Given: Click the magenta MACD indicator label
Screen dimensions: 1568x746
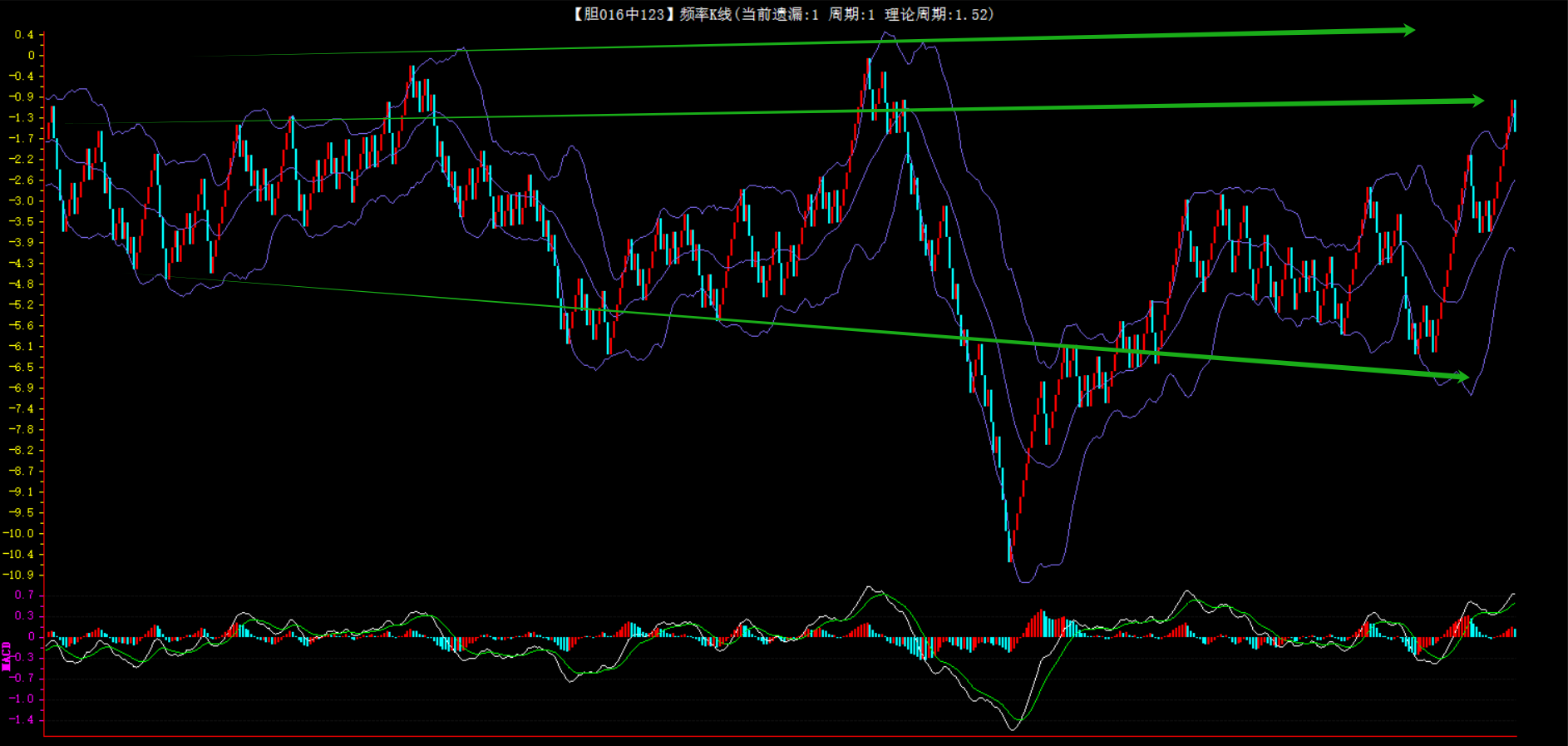Looking at the screenshot, I should [7, 656].
